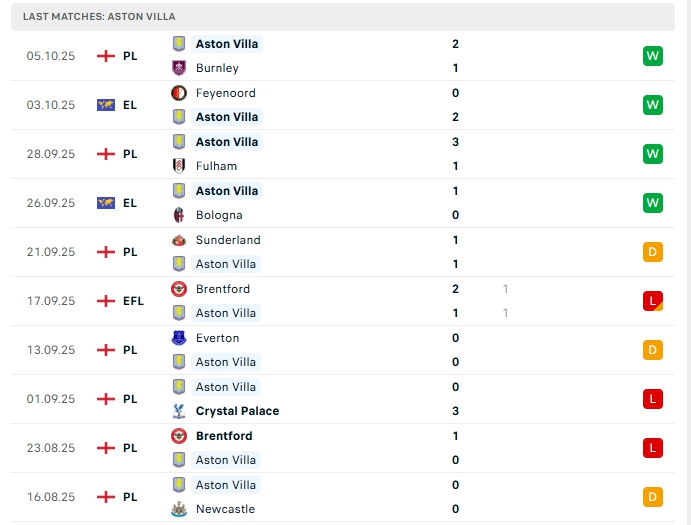The image size is (691, 525).
Task: Click the L badge for the EFL Brentford match
Action: (653, 301)
